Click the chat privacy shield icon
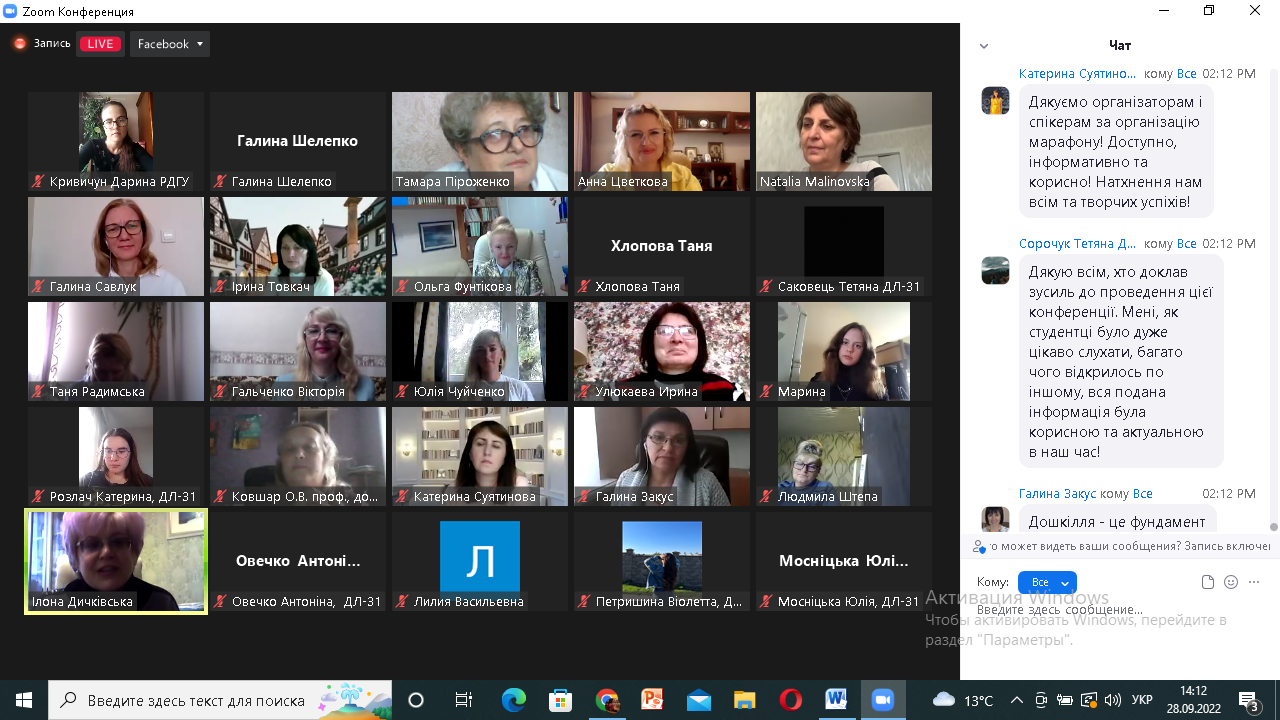This screenshot has height=720, width=1280. pyautogui.click(x=979, y=546)
